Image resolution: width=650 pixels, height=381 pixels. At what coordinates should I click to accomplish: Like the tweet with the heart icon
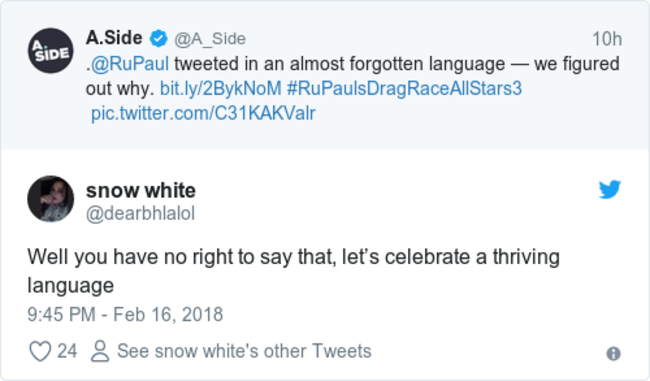[40, 351]
